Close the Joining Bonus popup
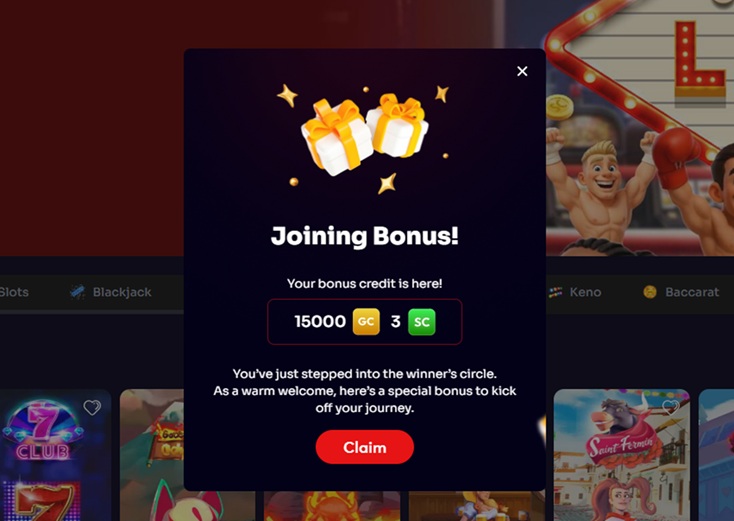Image resolution: width=734 pixels, height=521 pixels. click(x=522, y=71)
